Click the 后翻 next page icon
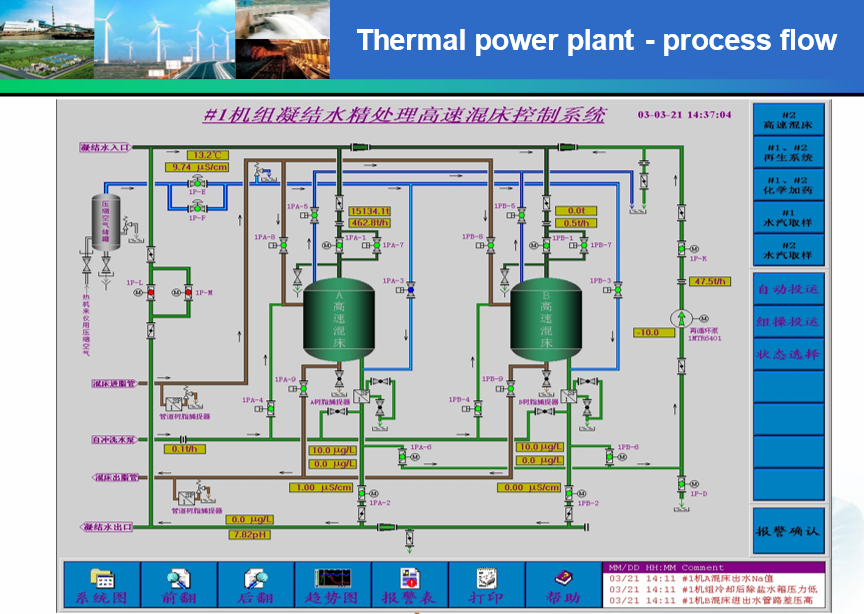 [255, 579]
